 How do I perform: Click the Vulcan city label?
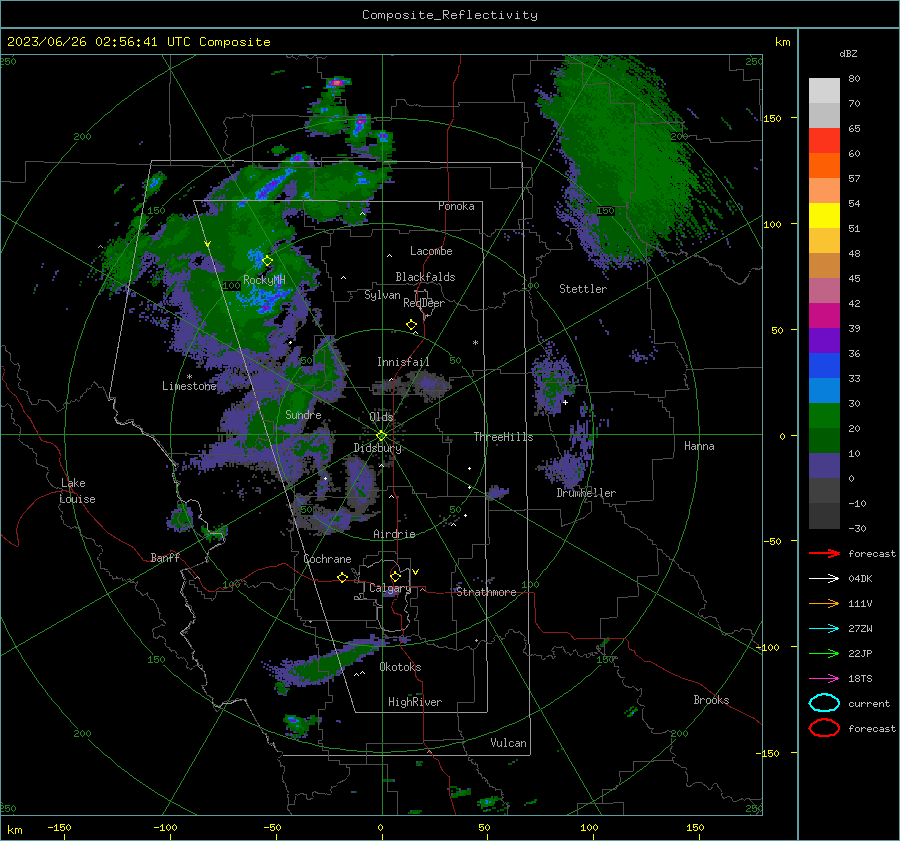click(509, 743)
